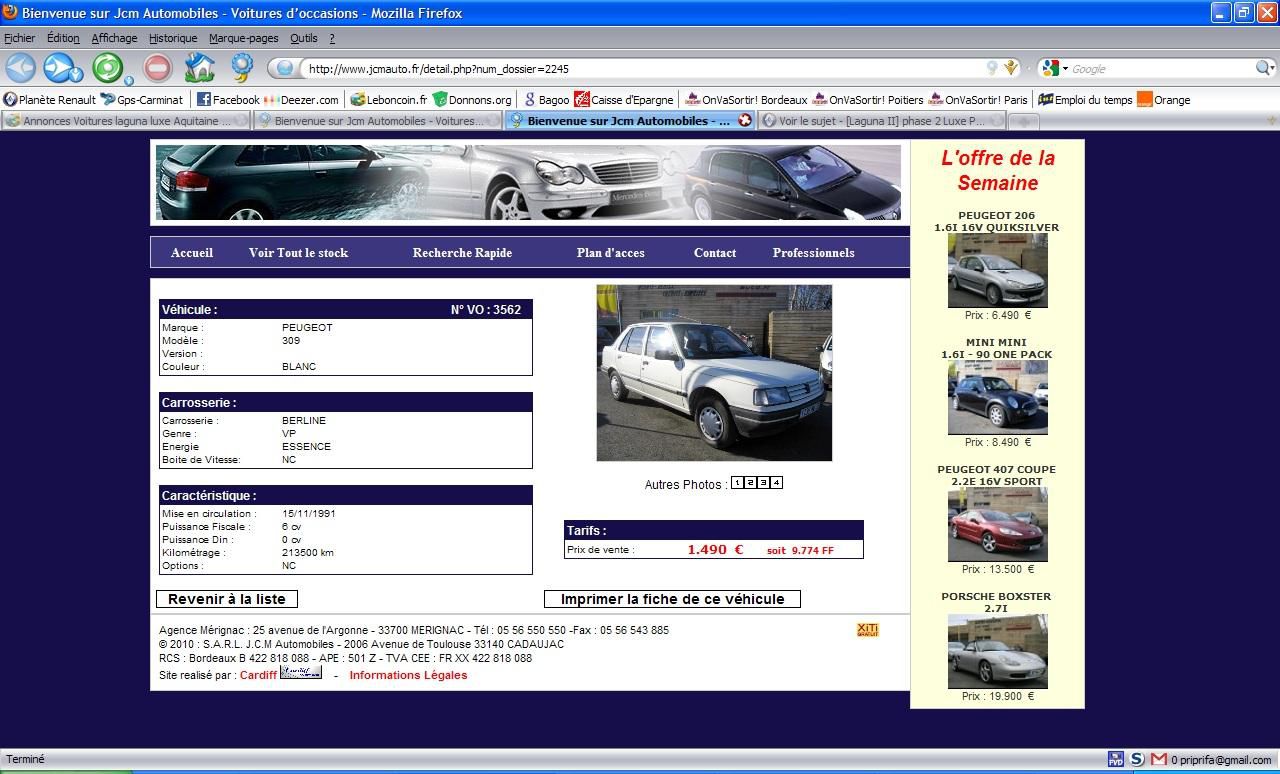Open the Orange bookmark
The height and width of the screenshot is (774, 1280).
[1164, 99]
